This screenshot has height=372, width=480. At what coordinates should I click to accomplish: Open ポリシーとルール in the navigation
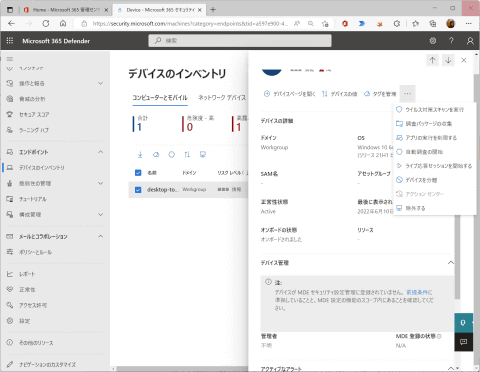tap(35, 252)
